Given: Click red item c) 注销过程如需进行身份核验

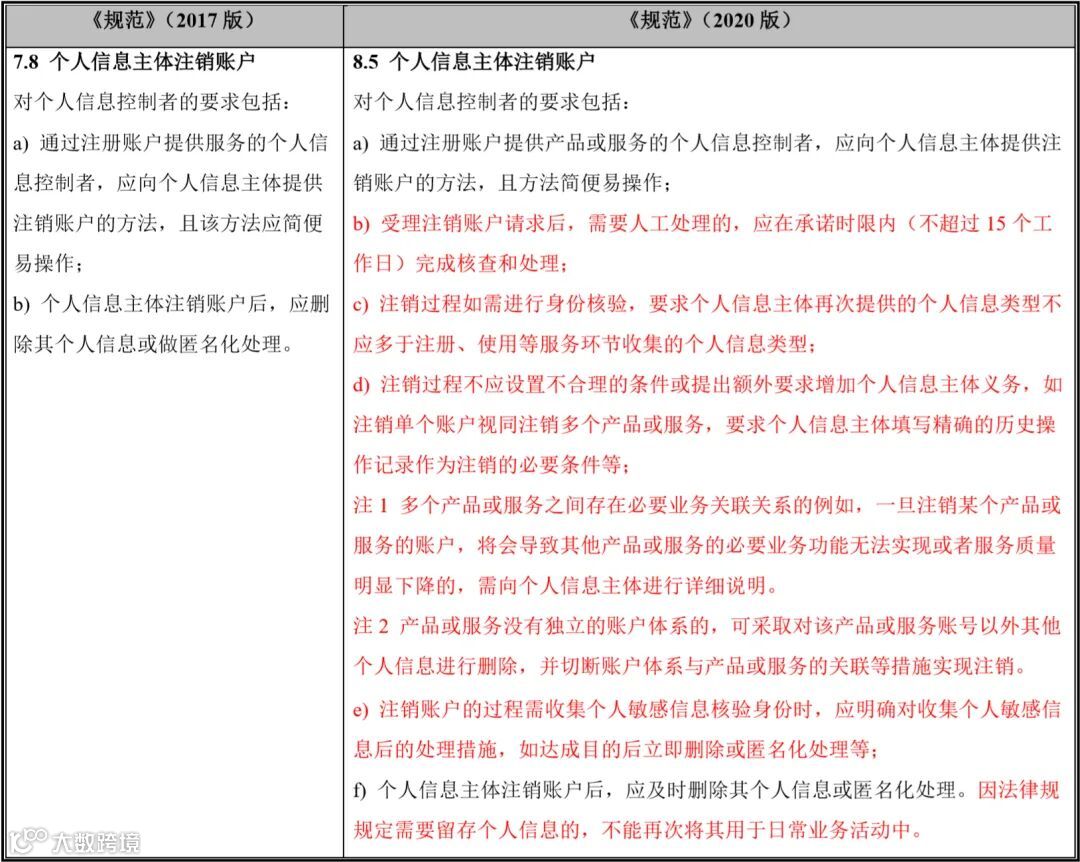Looking at the screenshot, I should tap(707, 303).
